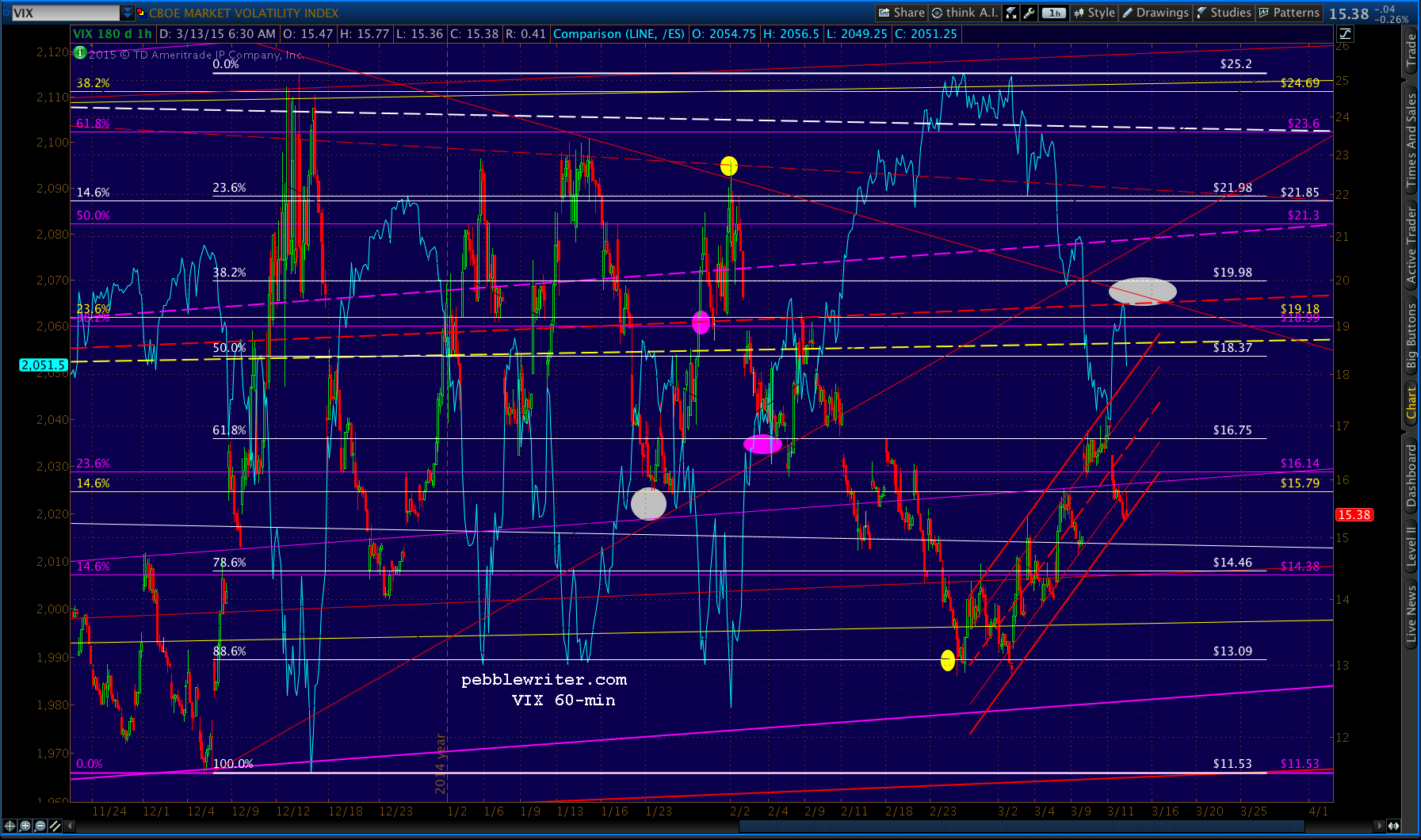The image size is (1421, 840).
Task: Click the right scroll arrow of time axis
Action: coord(1380,826)
